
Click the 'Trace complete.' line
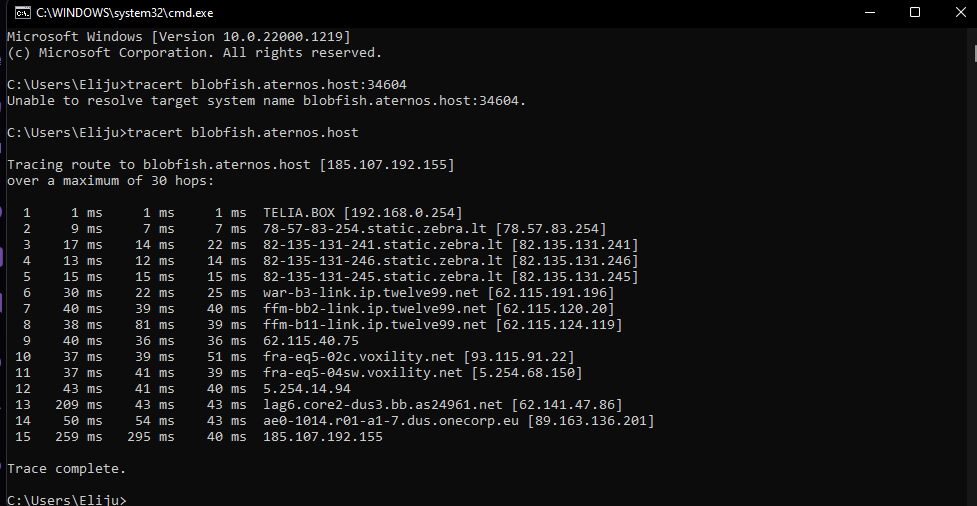67,469
